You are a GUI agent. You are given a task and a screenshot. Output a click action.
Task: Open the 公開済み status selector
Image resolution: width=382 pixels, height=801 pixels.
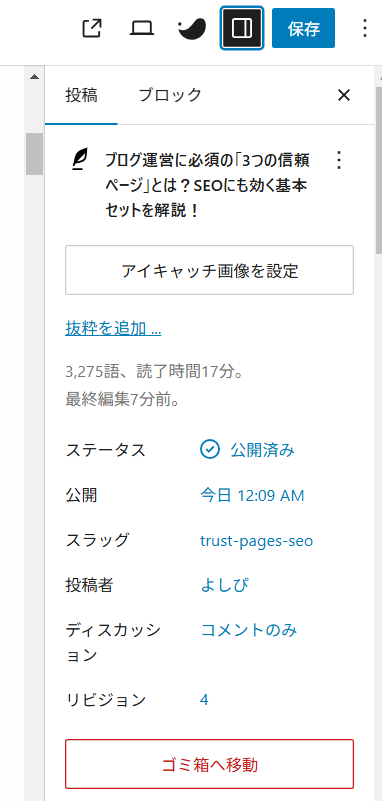coord(248,450)
